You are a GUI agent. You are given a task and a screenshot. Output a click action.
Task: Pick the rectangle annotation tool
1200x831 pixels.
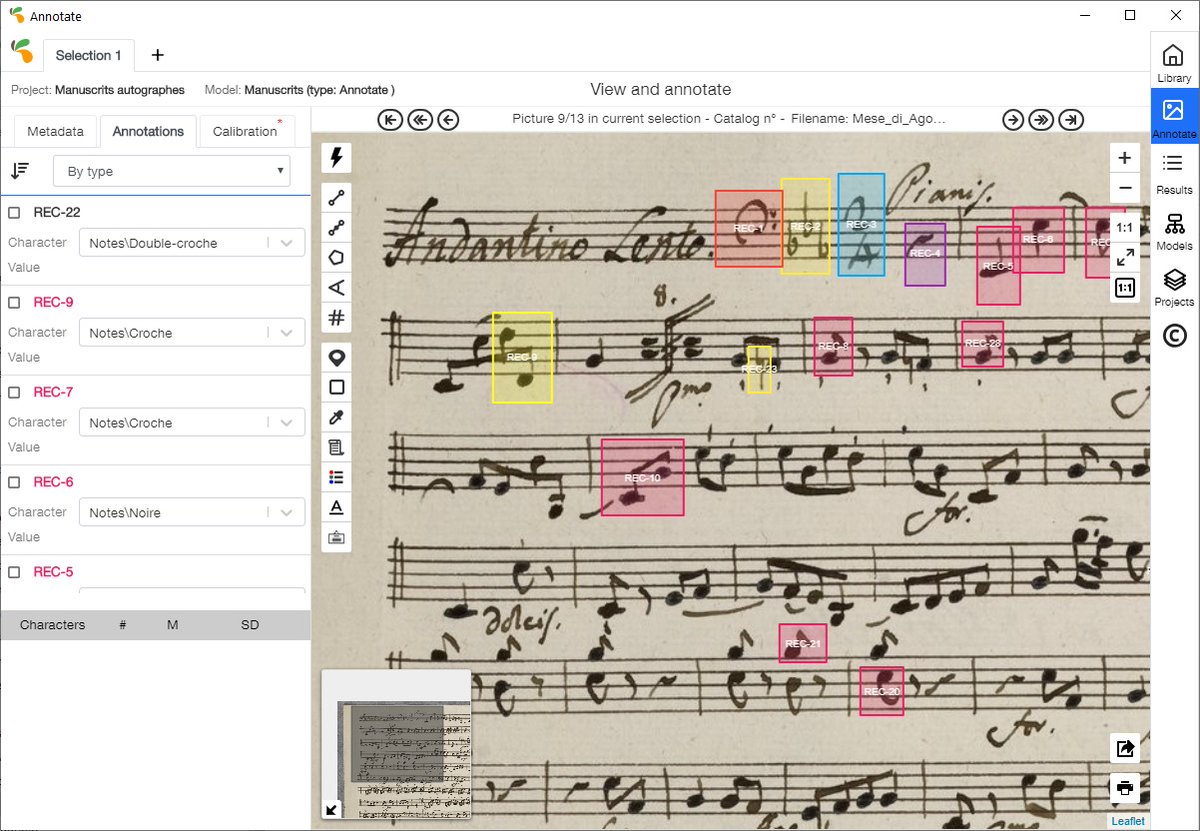point(336,387)
